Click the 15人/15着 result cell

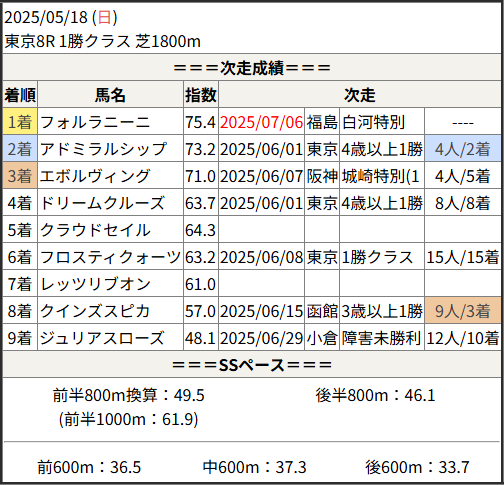click(463, 257)
